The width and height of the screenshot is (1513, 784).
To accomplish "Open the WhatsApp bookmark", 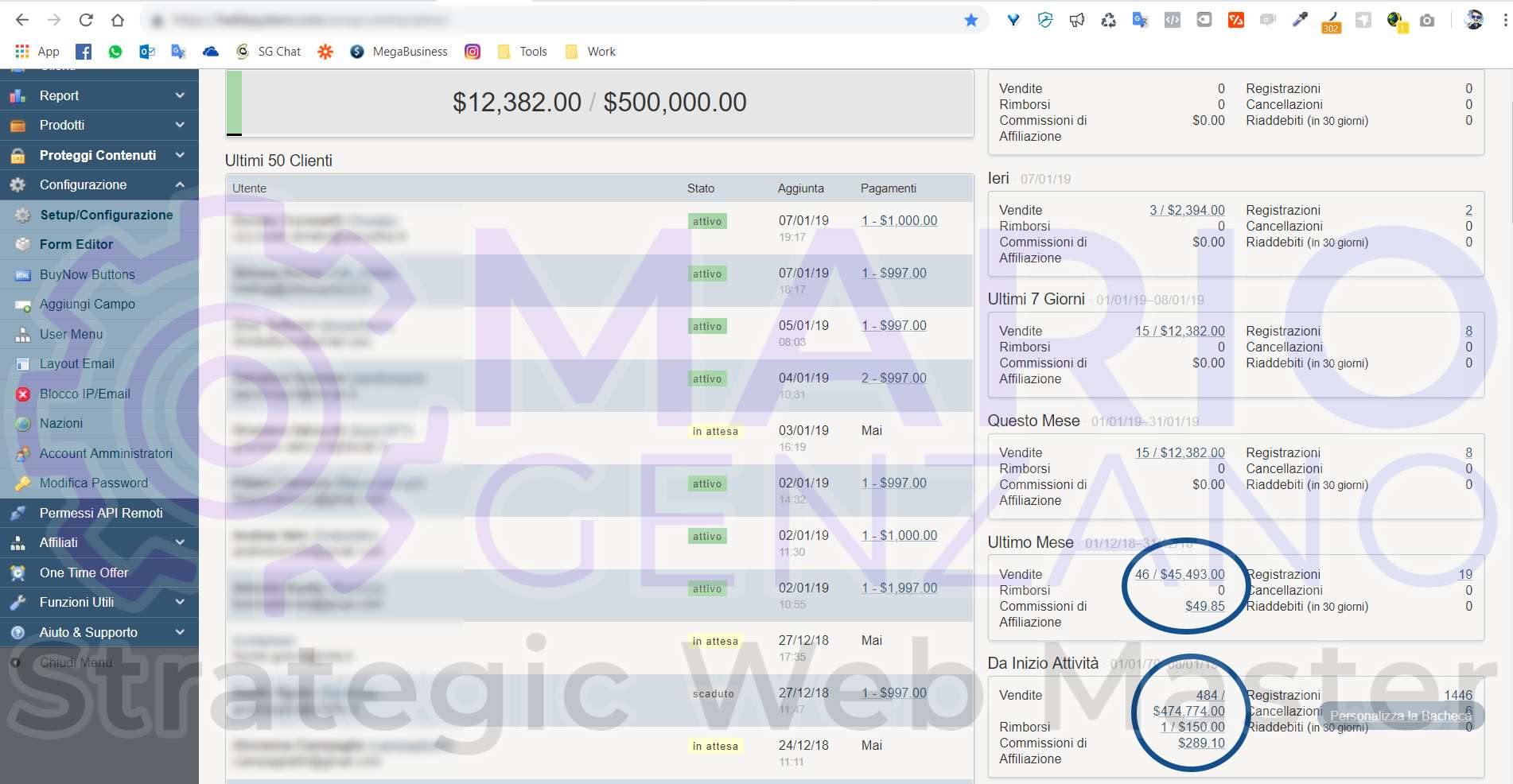I will point(115,52).
